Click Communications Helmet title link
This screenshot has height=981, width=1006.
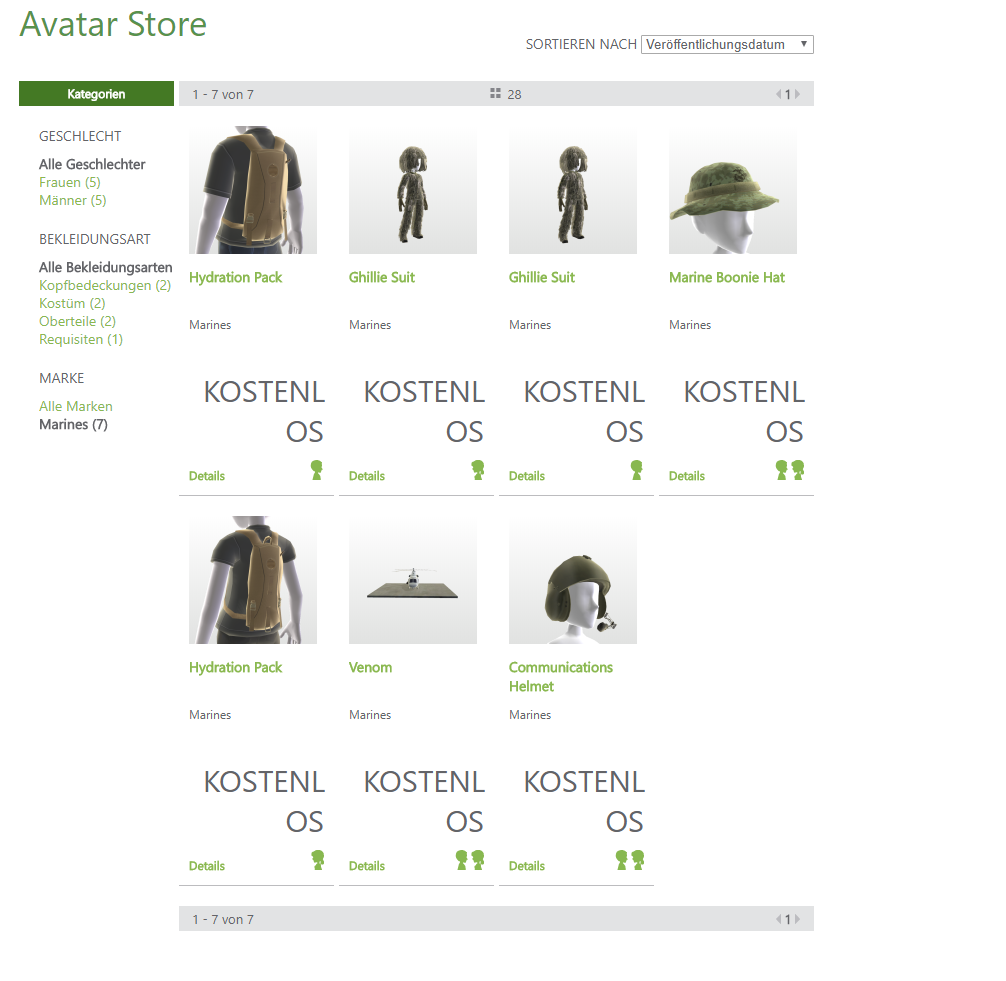[561, 676]
